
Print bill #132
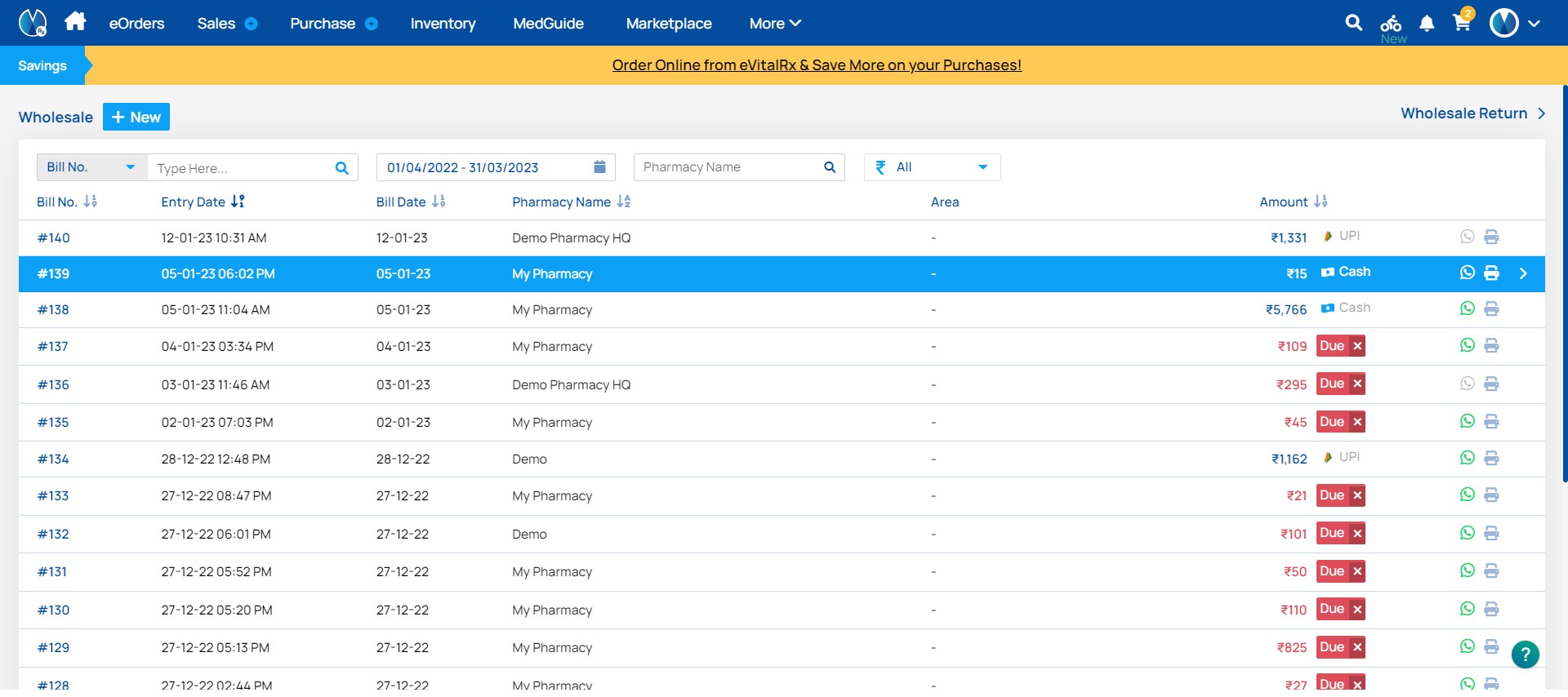[x=1491, y=533]
